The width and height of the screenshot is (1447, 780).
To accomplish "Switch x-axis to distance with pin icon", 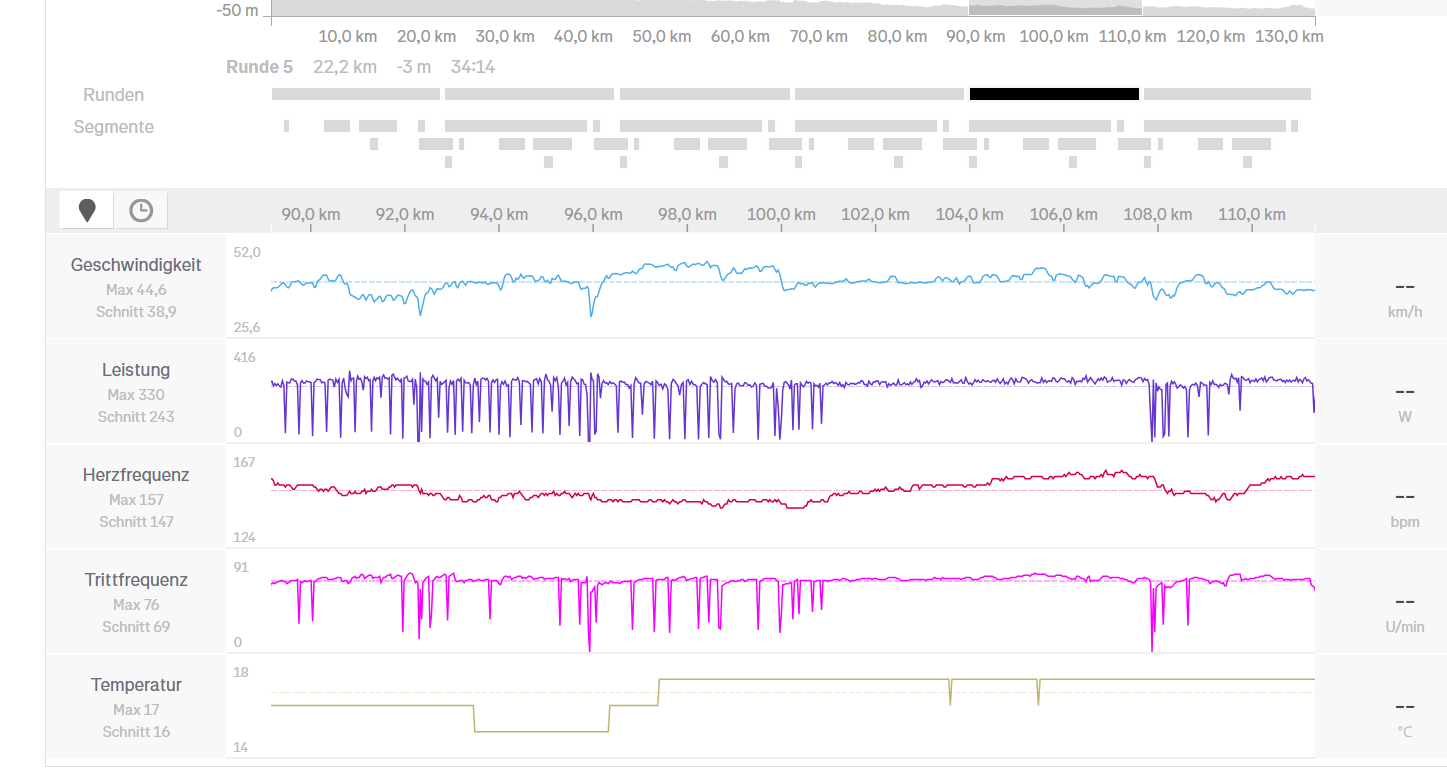I will click(87, 210).
